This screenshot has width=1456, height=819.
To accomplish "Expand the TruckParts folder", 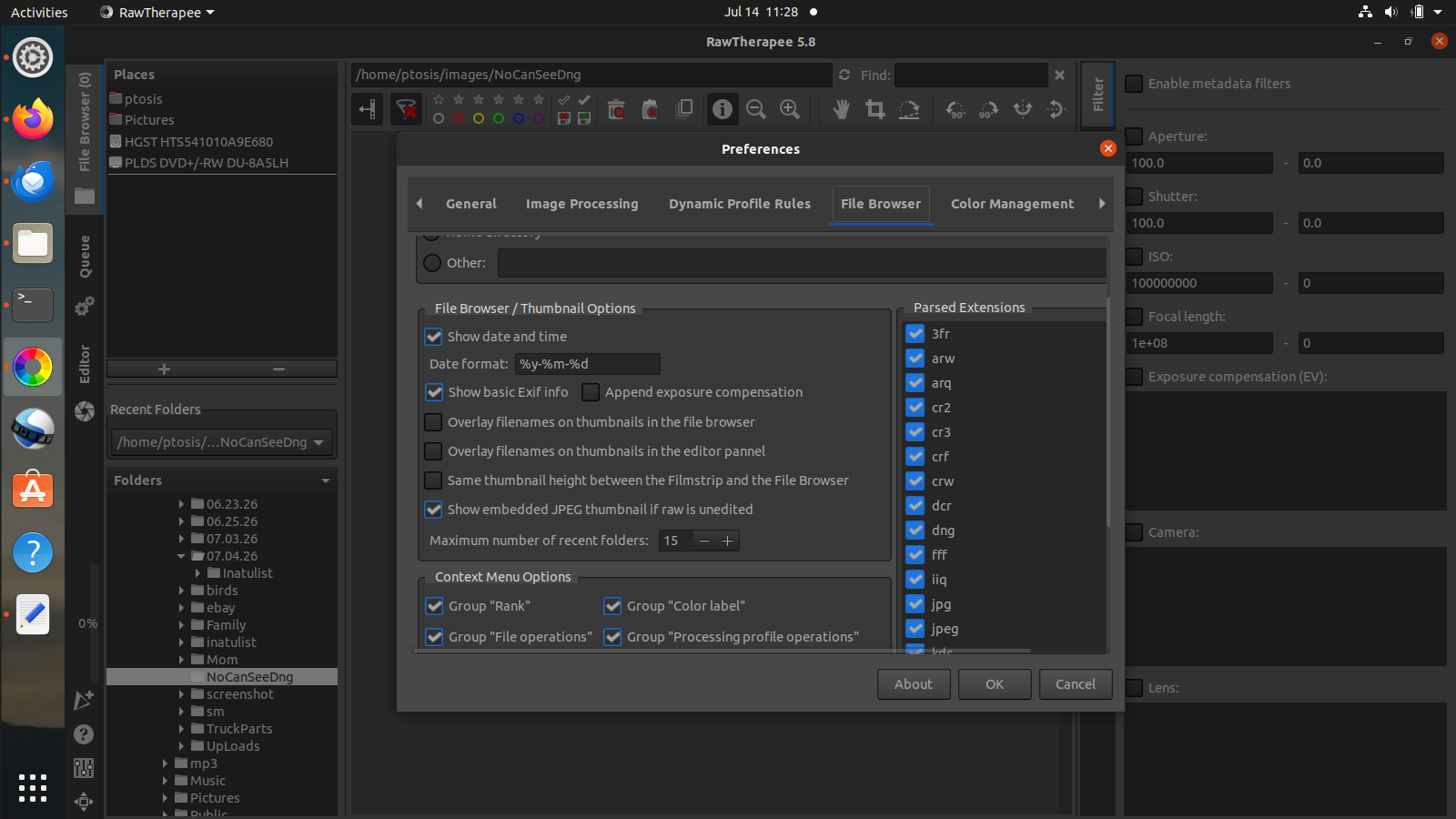I will 181,729.
